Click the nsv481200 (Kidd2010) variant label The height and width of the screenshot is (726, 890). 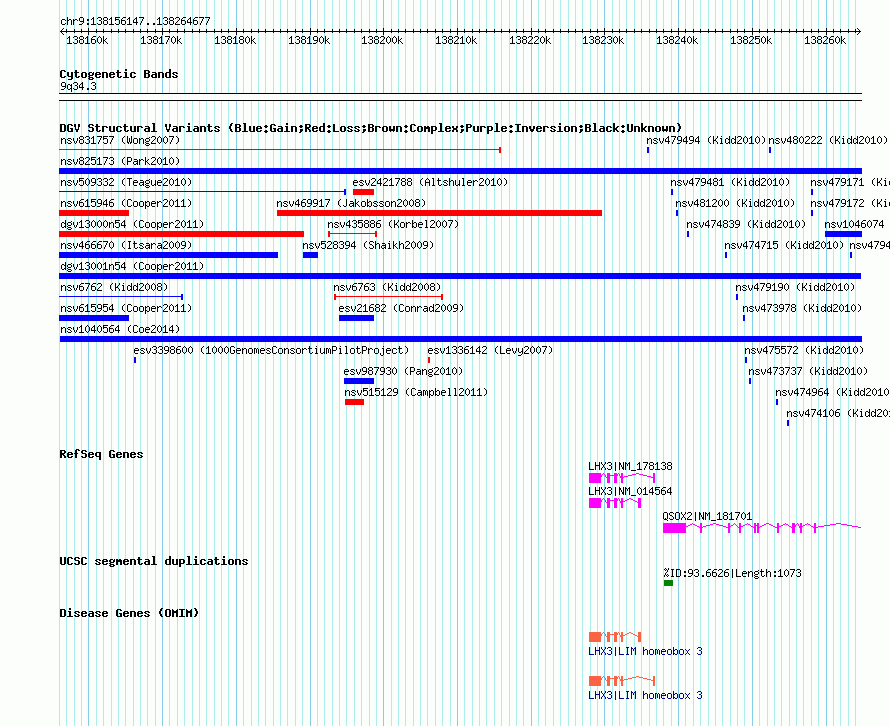pos(735,203)
